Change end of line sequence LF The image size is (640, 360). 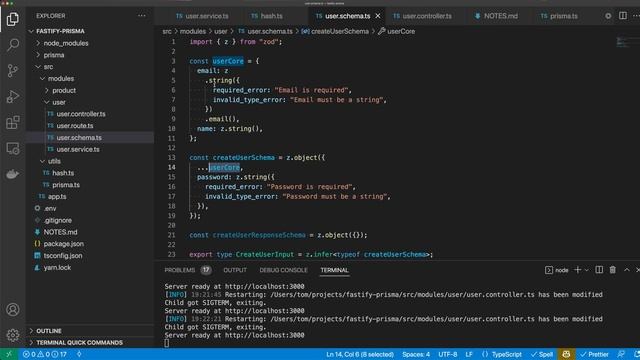469,354
